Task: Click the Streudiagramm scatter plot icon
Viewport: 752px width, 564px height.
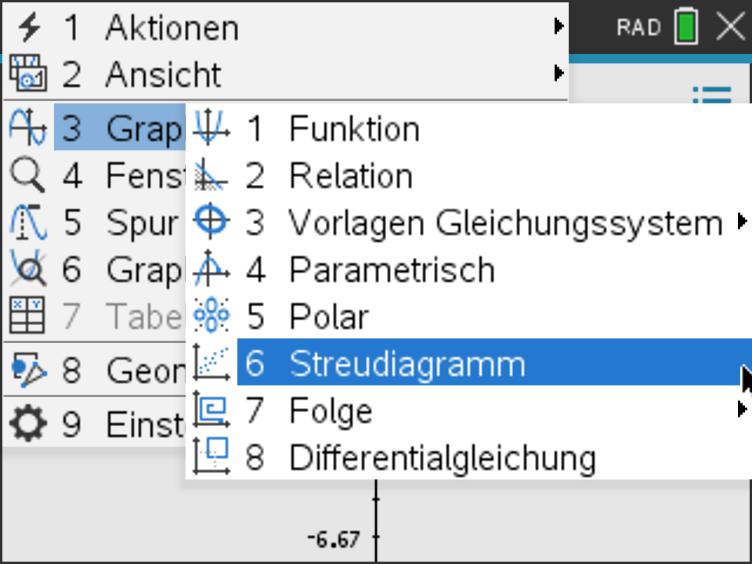Action: point(212,363)
